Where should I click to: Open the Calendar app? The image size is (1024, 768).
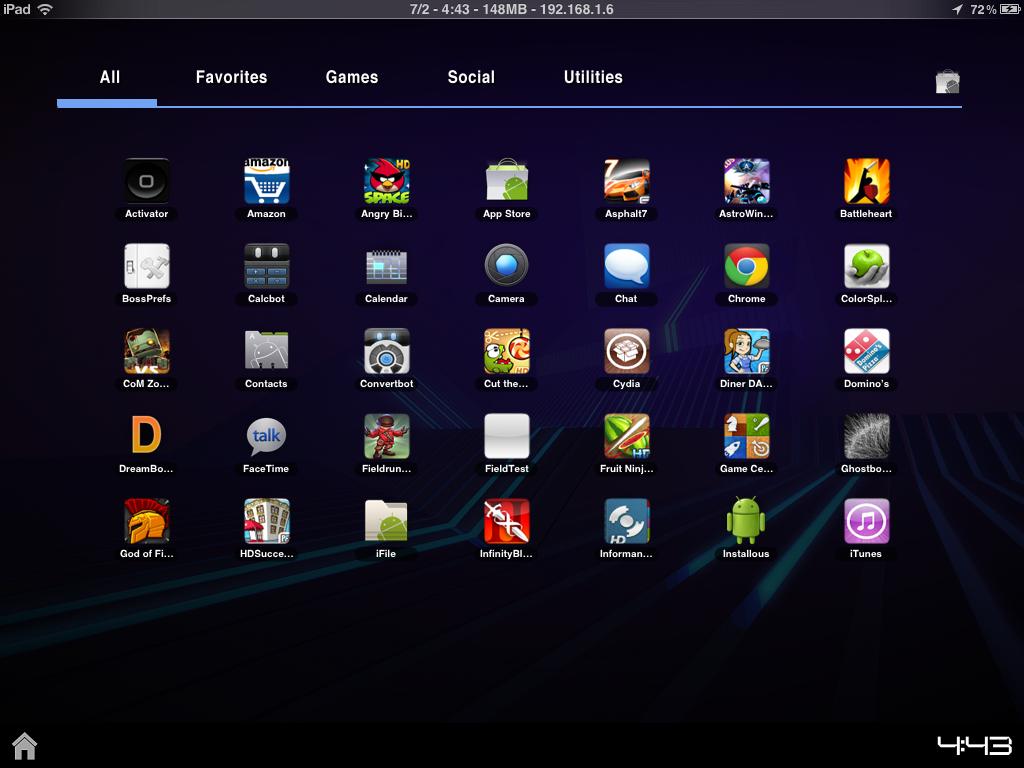pyautogui.click(x=387, y=266)
